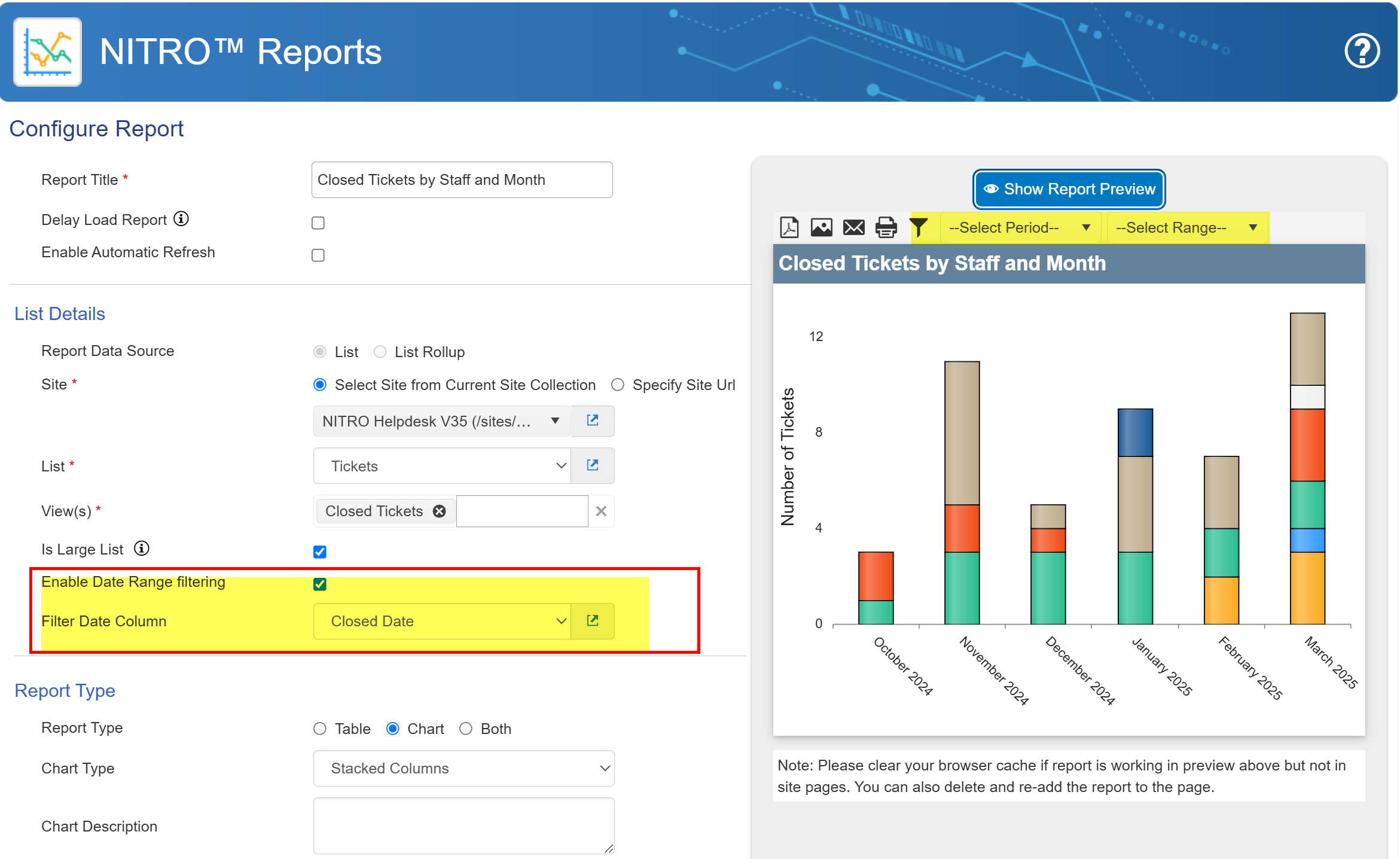Image resolution: width=1400 pixels, height=859 pixels.
Task: Check Enable Automatic Refresh
Action: coord(318,255)
